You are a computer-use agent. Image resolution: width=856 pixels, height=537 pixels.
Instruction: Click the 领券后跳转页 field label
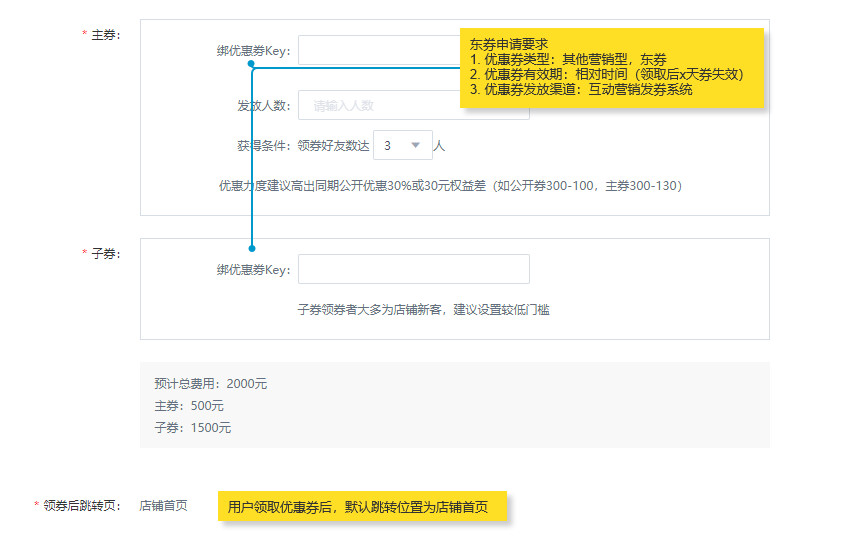click(84, 506)
